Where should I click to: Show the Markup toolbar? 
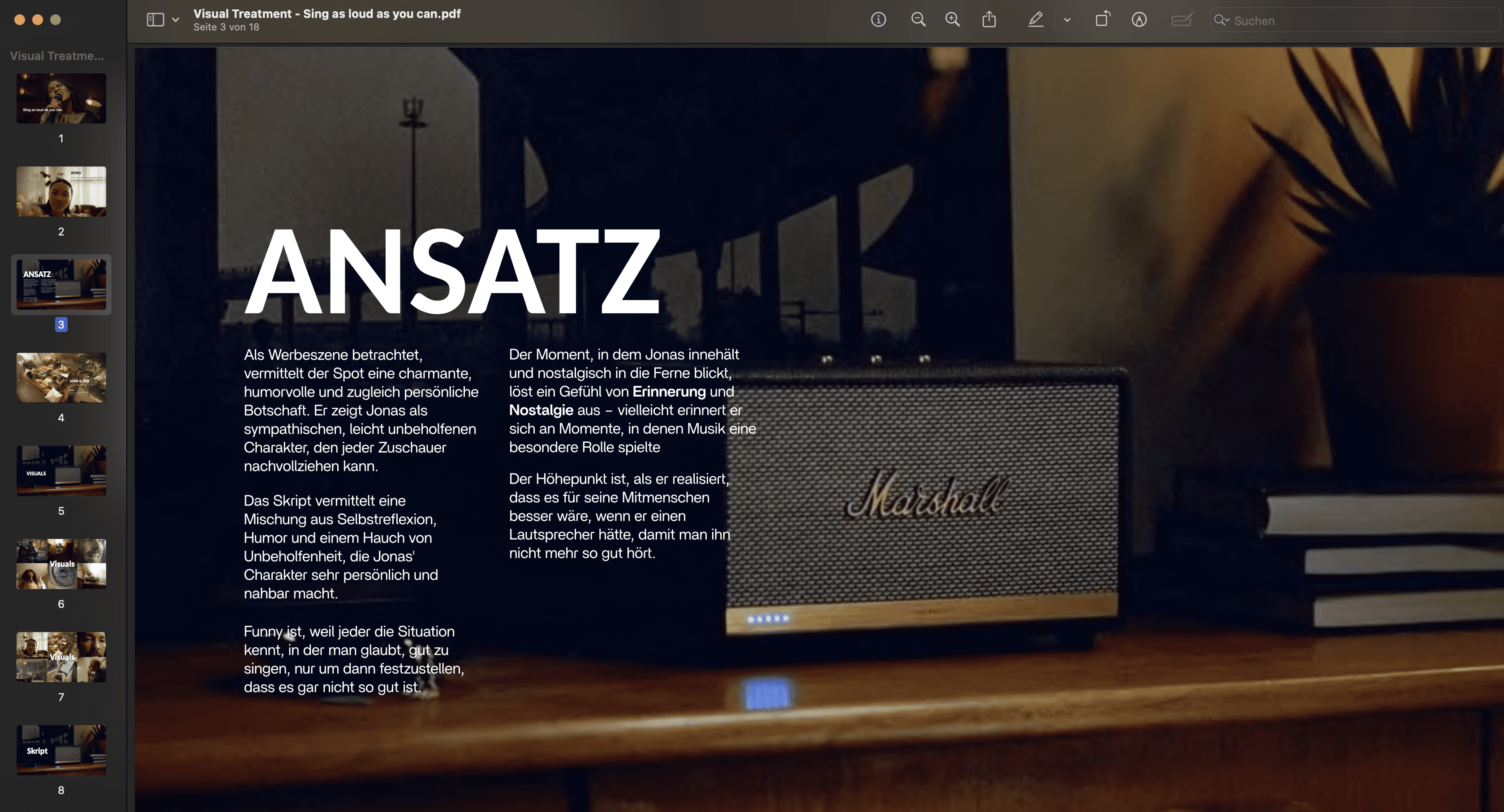[1139, 20]
